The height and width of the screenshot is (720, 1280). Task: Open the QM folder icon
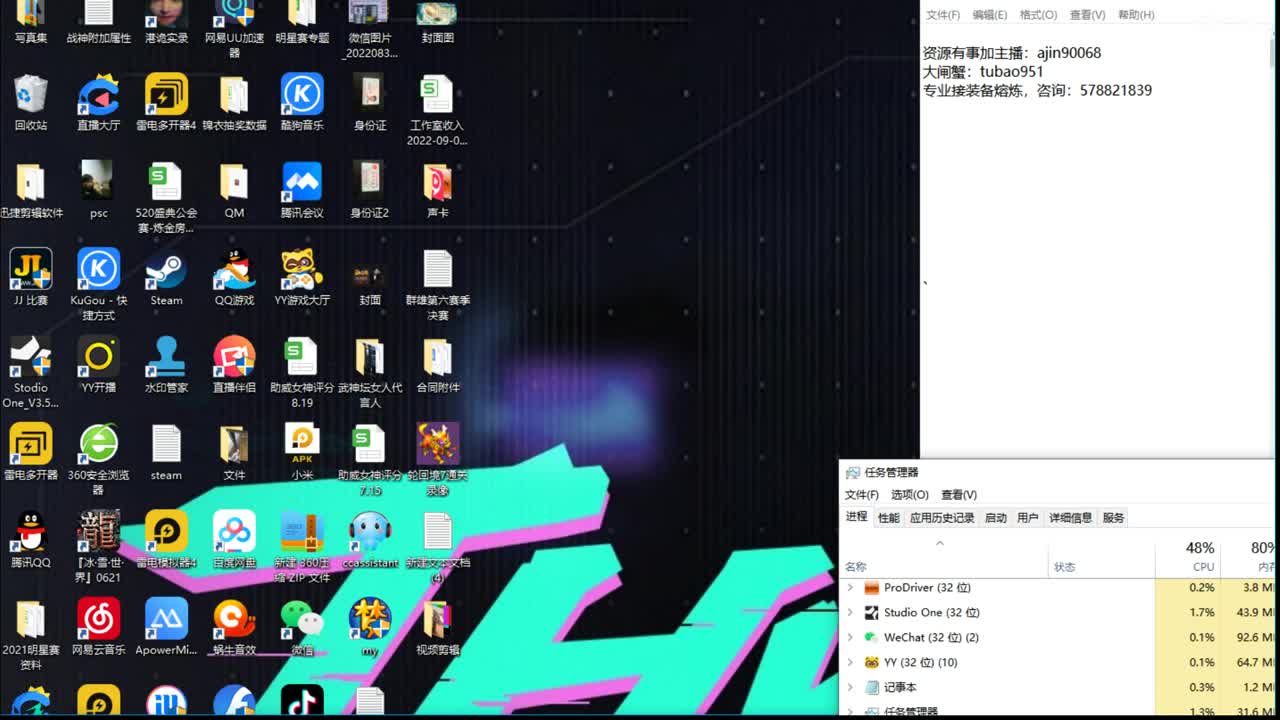tap(234, 190)
